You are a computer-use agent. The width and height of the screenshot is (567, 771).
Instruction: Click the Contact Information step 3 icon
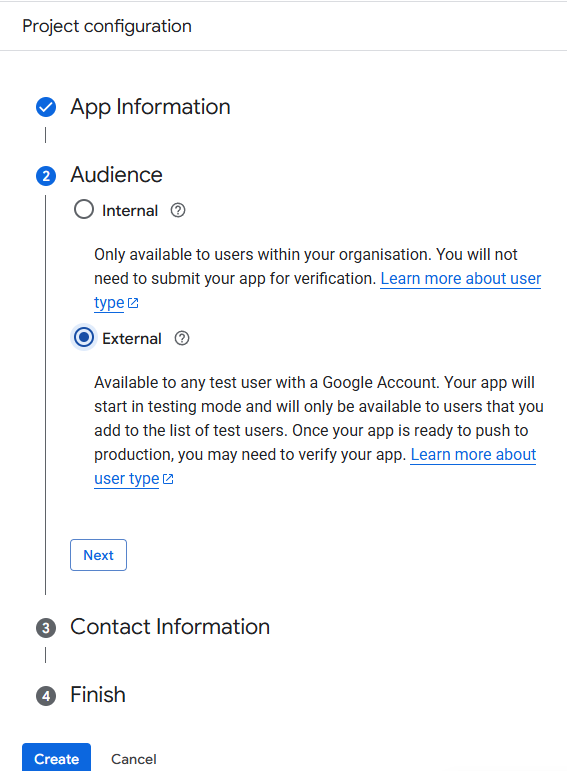pos(46,627)
